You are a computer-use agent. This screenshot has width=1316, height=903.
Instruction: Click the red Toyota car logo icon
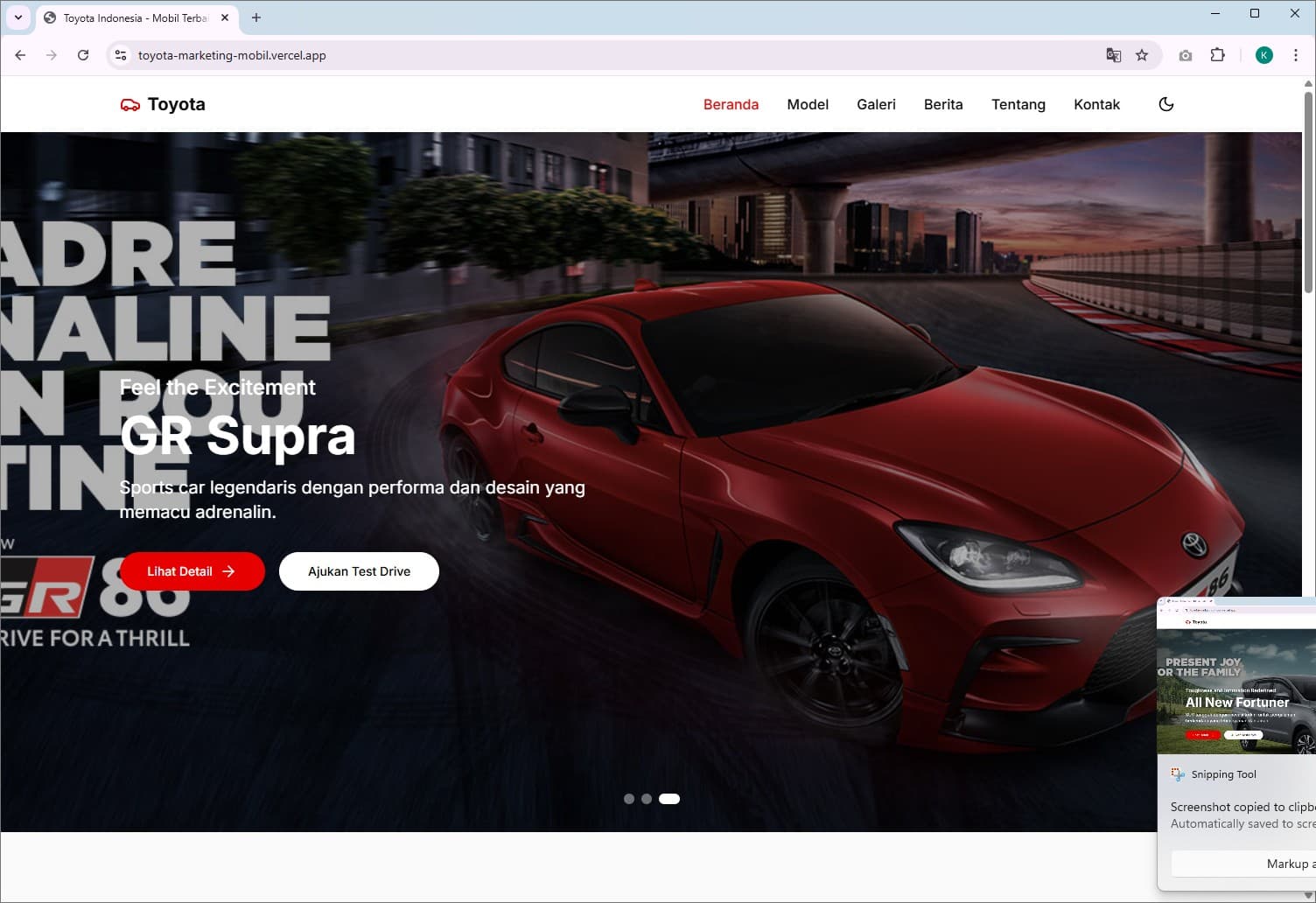[x=129, y=105]
